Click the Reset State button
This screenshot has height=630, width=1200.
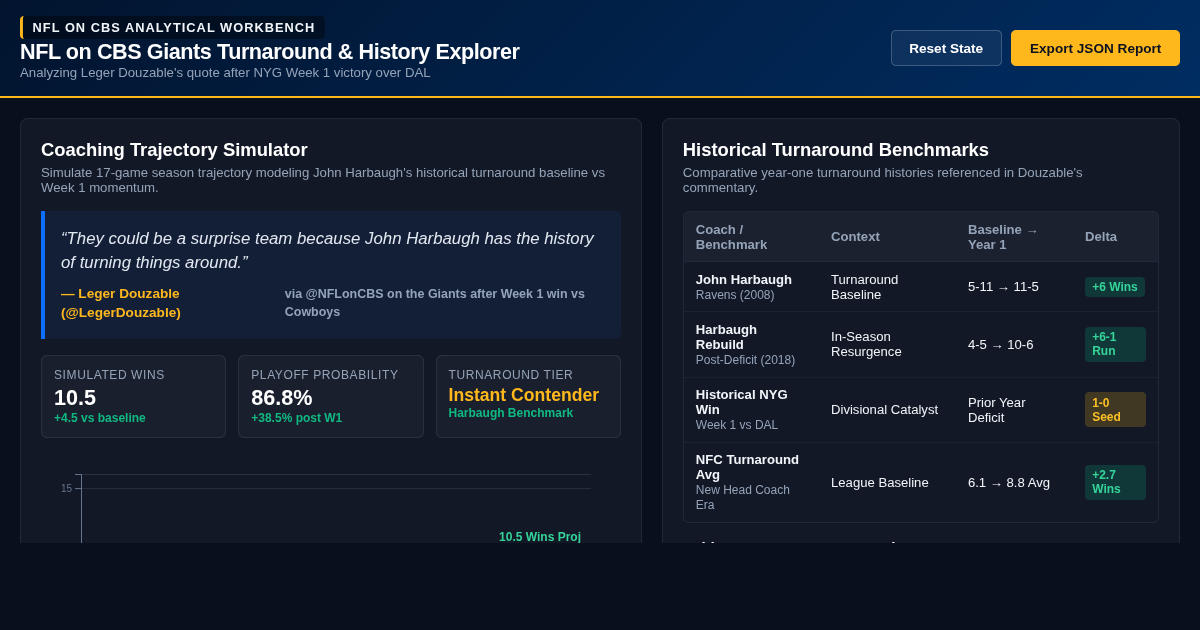(x=946, y=48)
